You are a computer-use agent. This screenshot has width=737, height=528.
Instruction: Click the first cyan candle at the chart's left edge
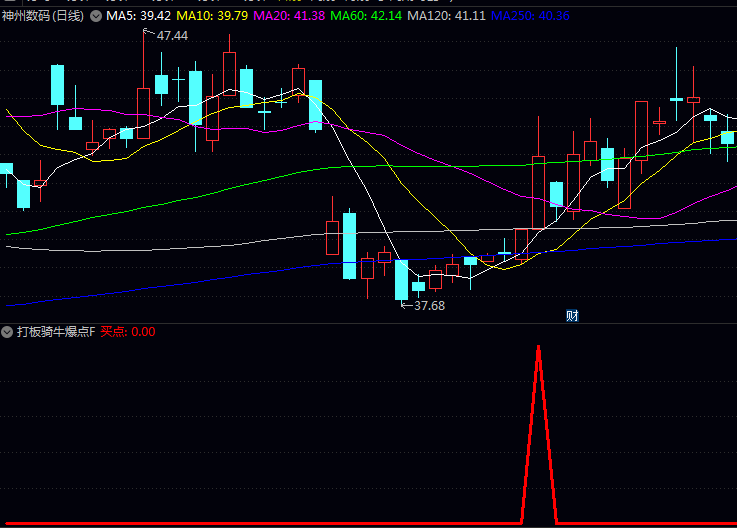click(x=6, y=169)
